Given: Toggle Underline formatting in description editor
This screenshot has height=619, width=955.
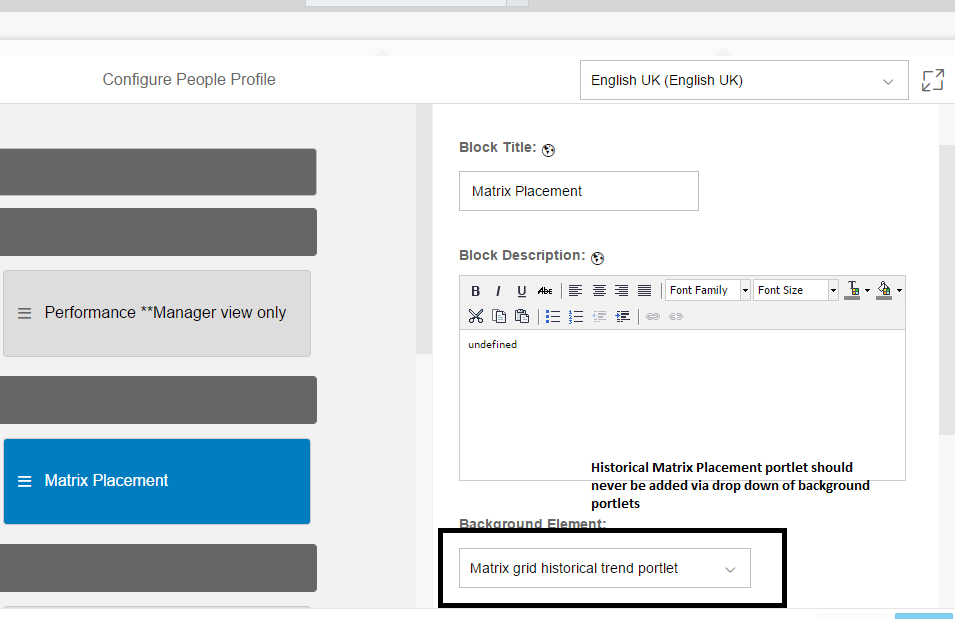Looking at the screenshot, I should pos(521,291).
